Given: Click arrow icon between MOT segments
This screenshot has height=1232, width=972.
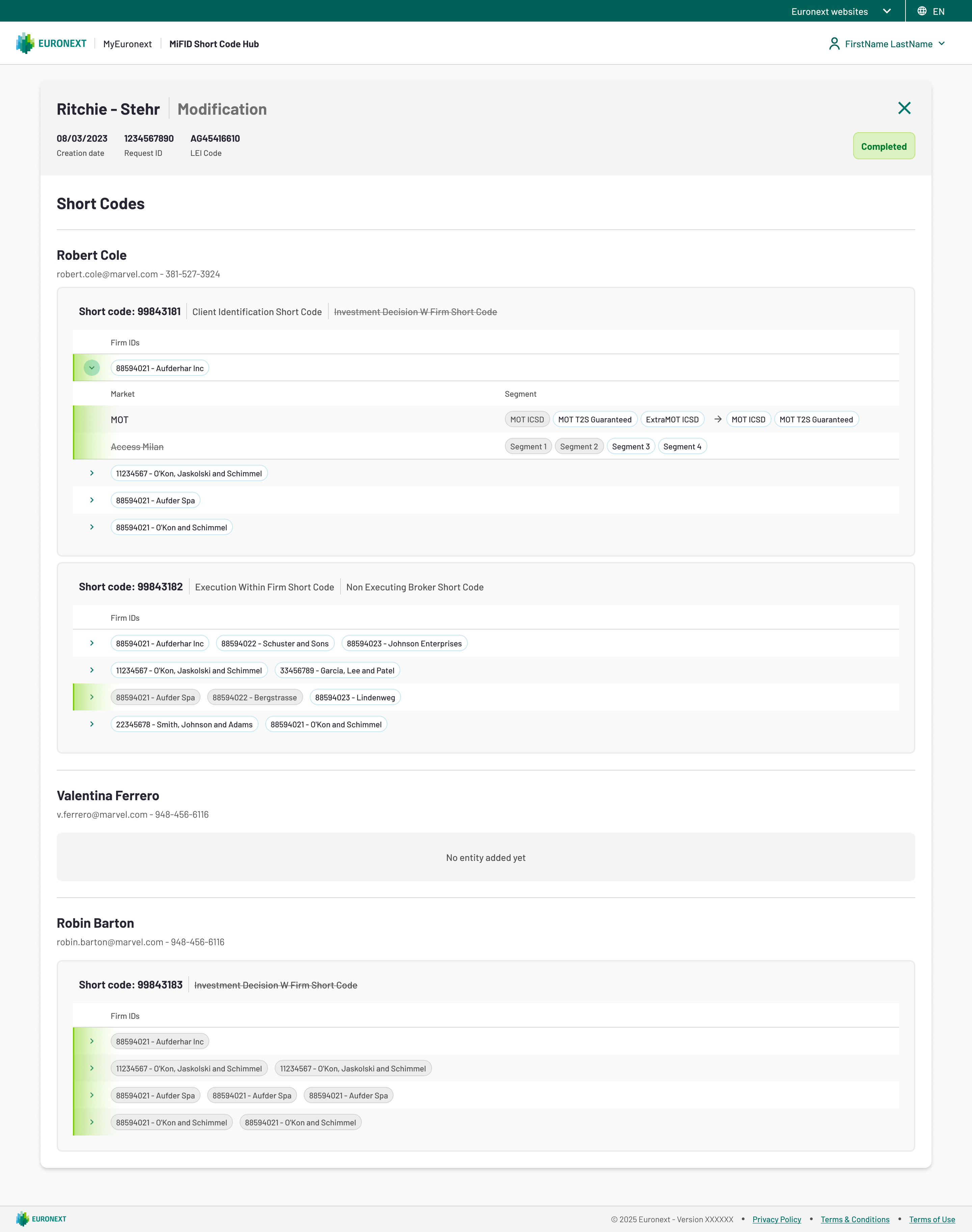Looking at the screenshot, I should click(x=718, y=419).
